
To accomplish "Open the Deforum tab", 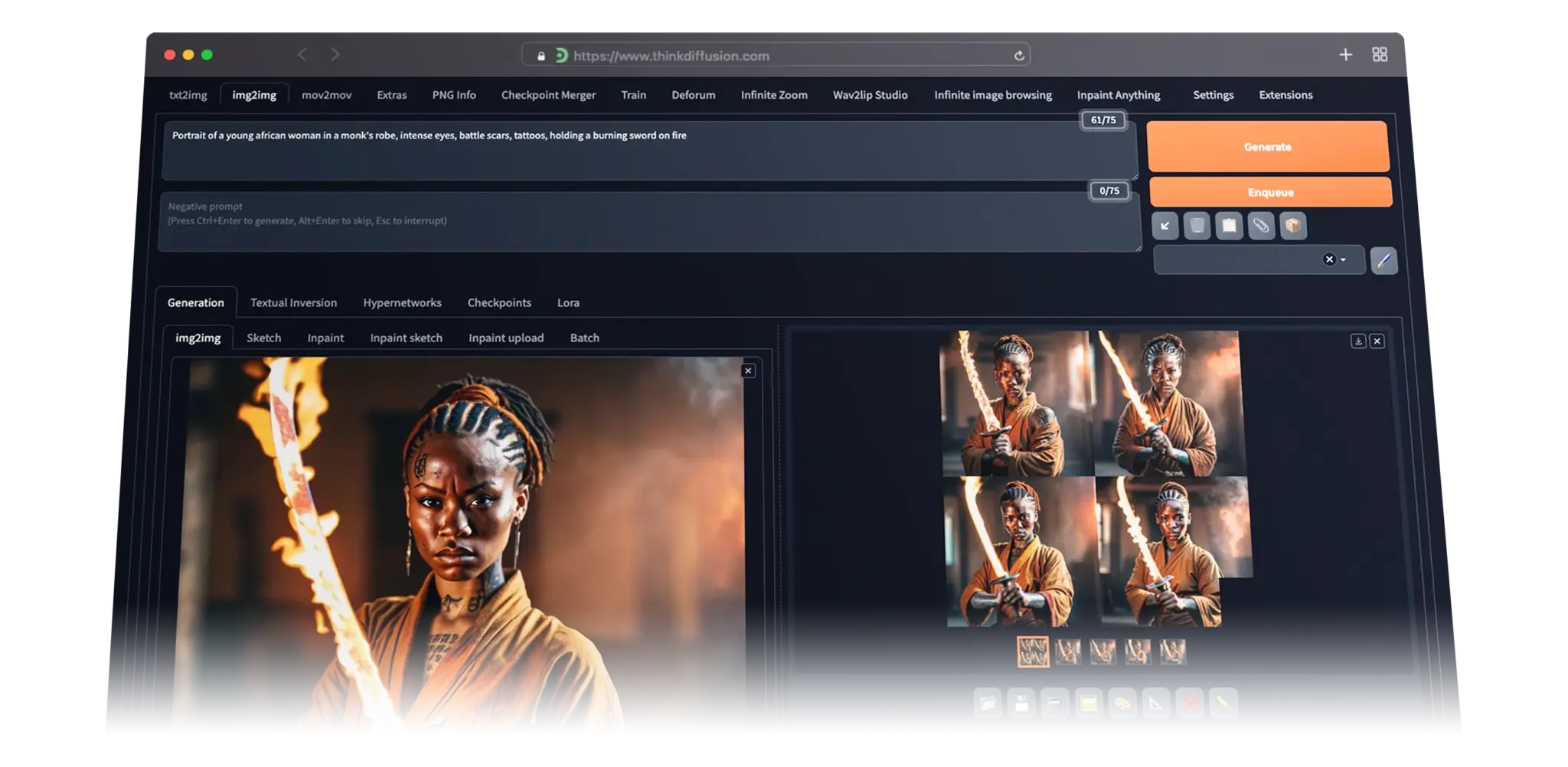I will (x=694, y=95).
